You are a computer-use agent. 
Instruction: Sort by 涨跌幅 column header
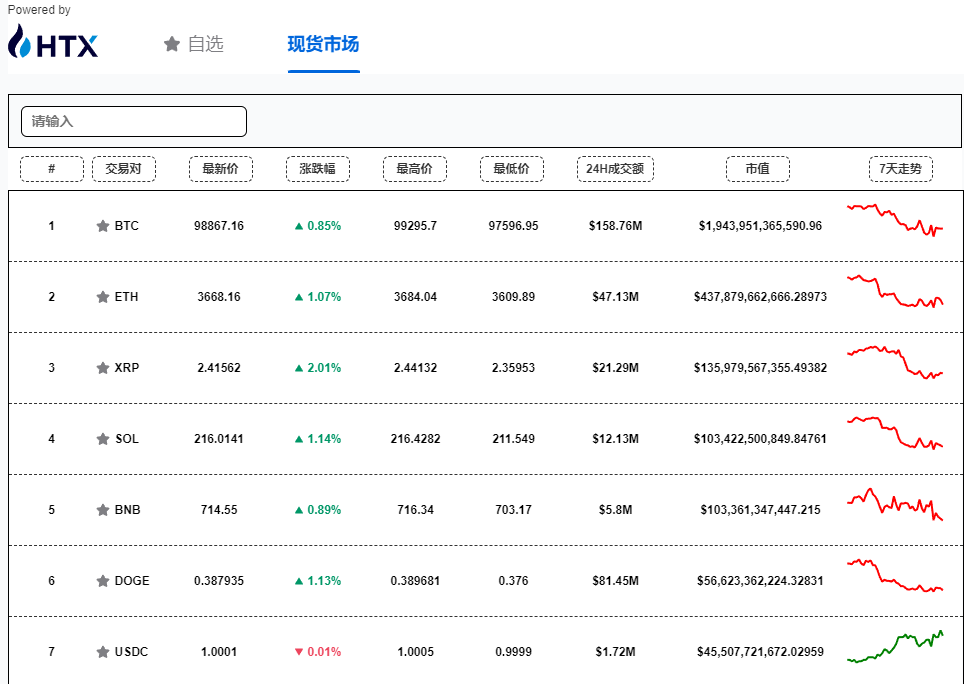(317, 169)
